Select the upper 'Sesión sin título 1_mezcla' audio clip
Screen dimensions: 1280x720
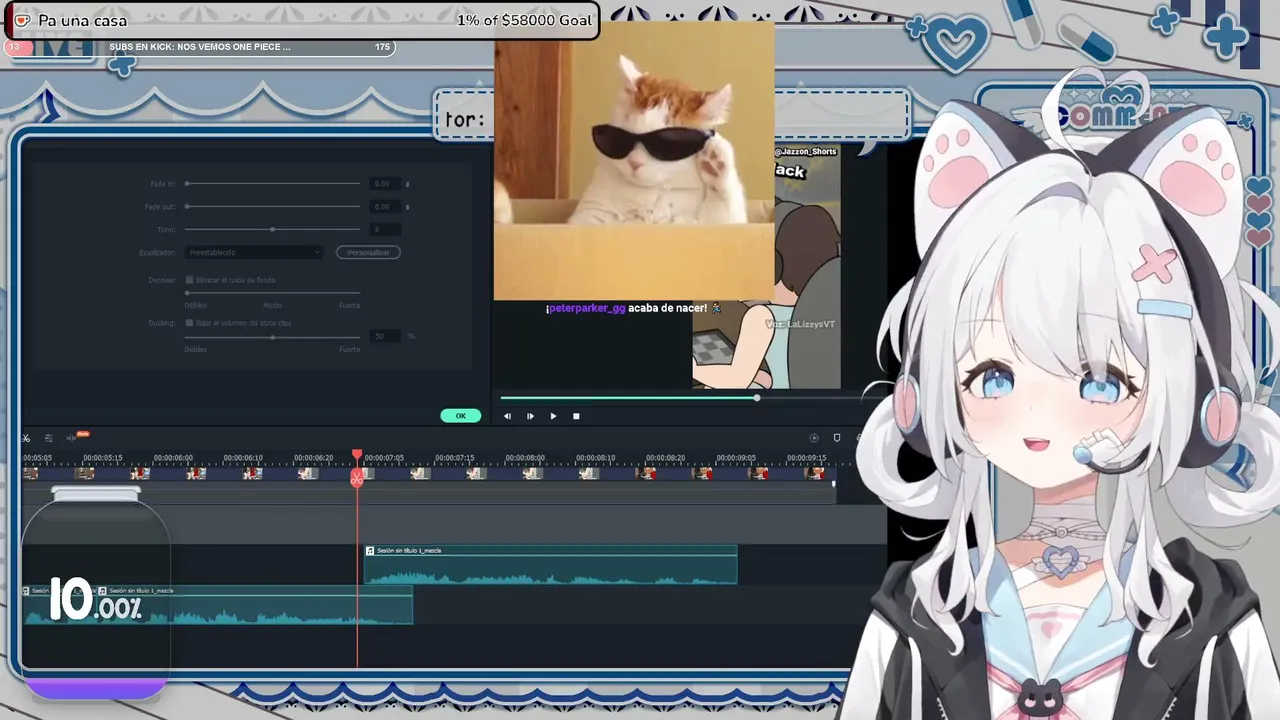[x=551, y=565]
